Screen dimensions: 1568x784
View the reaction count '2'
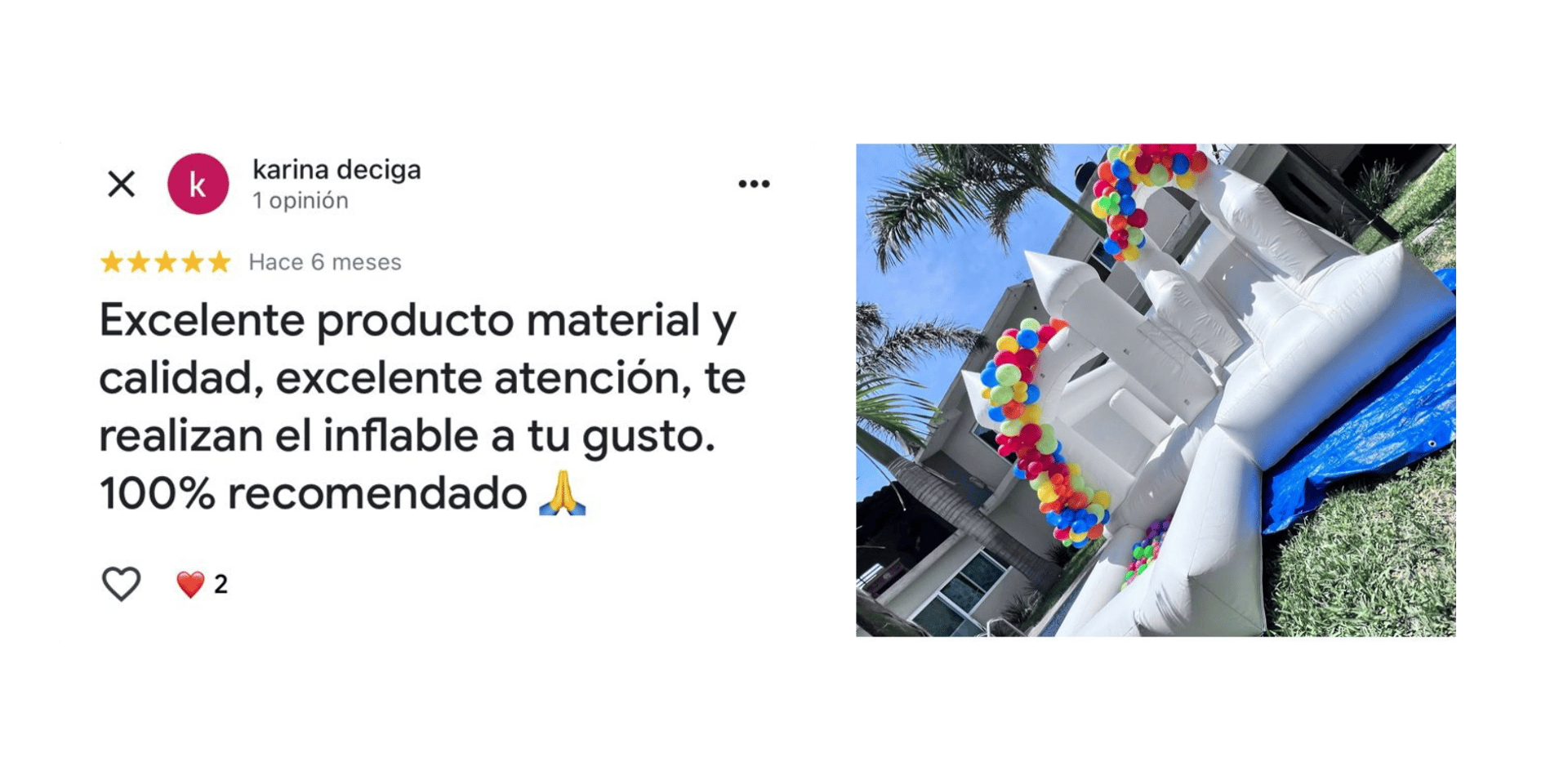[220, 584]
